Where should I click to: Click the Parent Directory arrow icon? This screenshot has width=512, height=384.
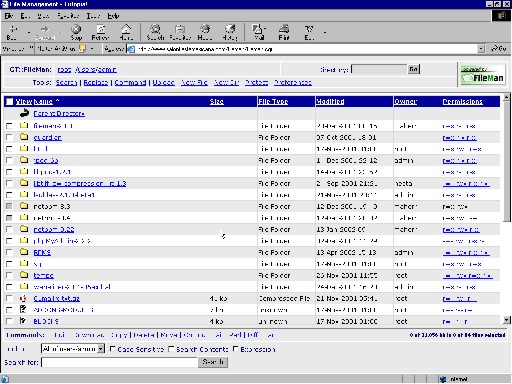click(24, 113)
